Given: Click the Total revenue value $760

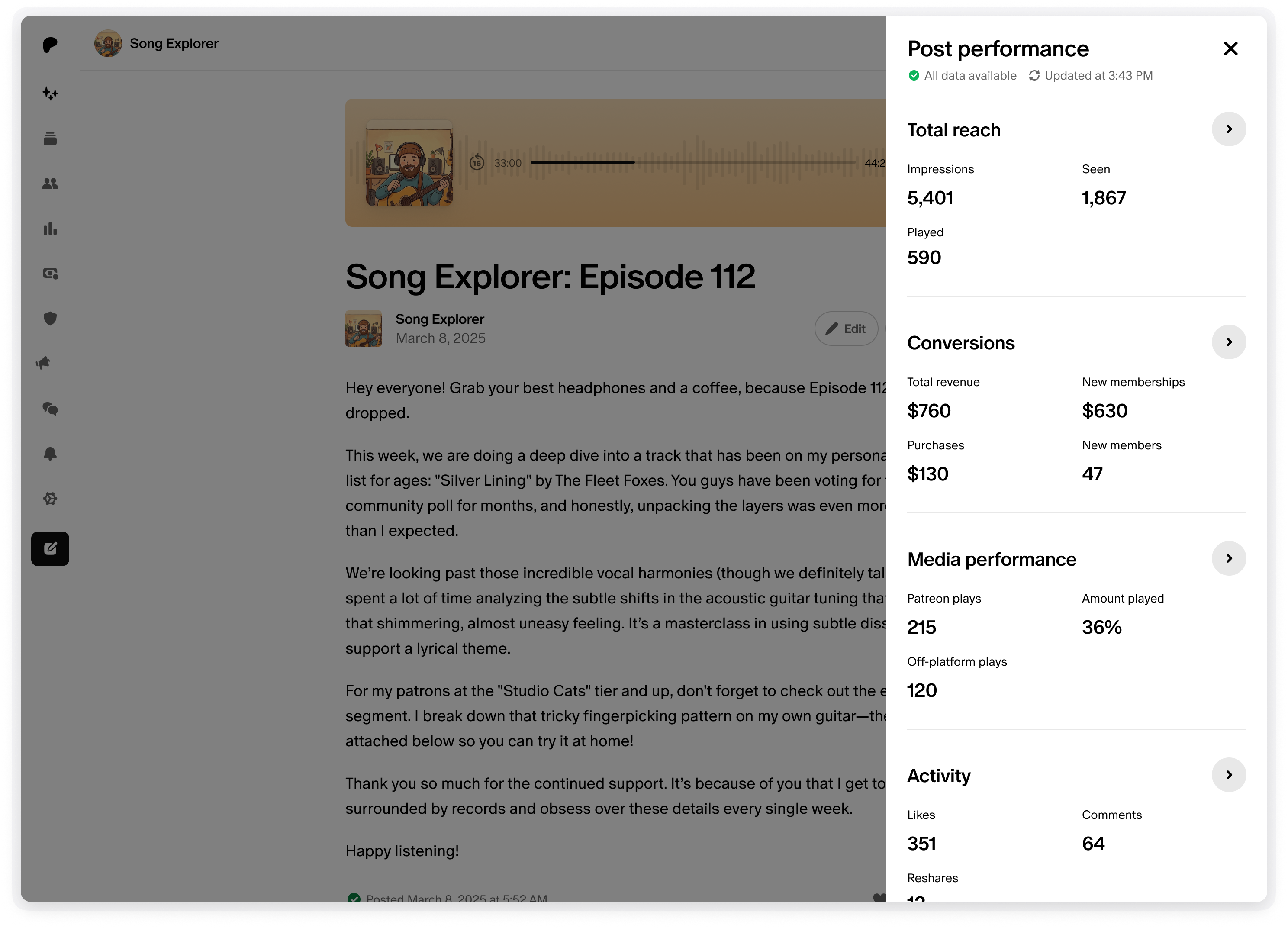Looking at the screenshot, I should pos(929,411).
